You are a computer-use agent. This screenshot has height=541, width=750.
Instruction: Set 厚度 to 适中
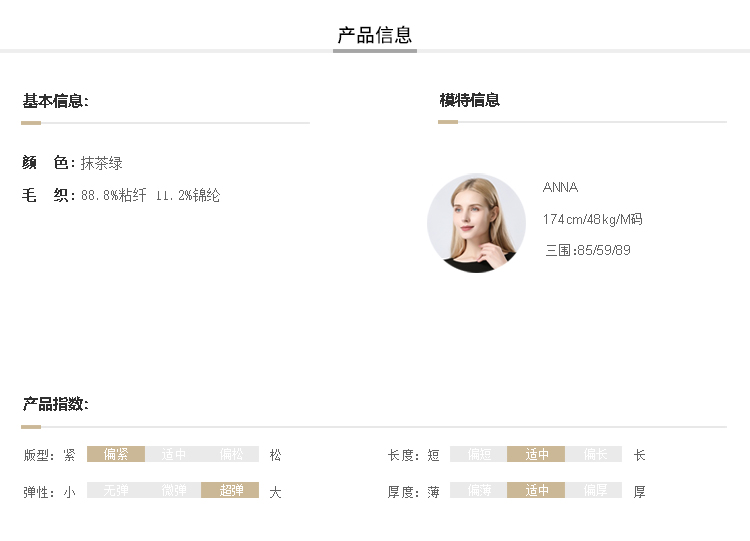[537, 491]
